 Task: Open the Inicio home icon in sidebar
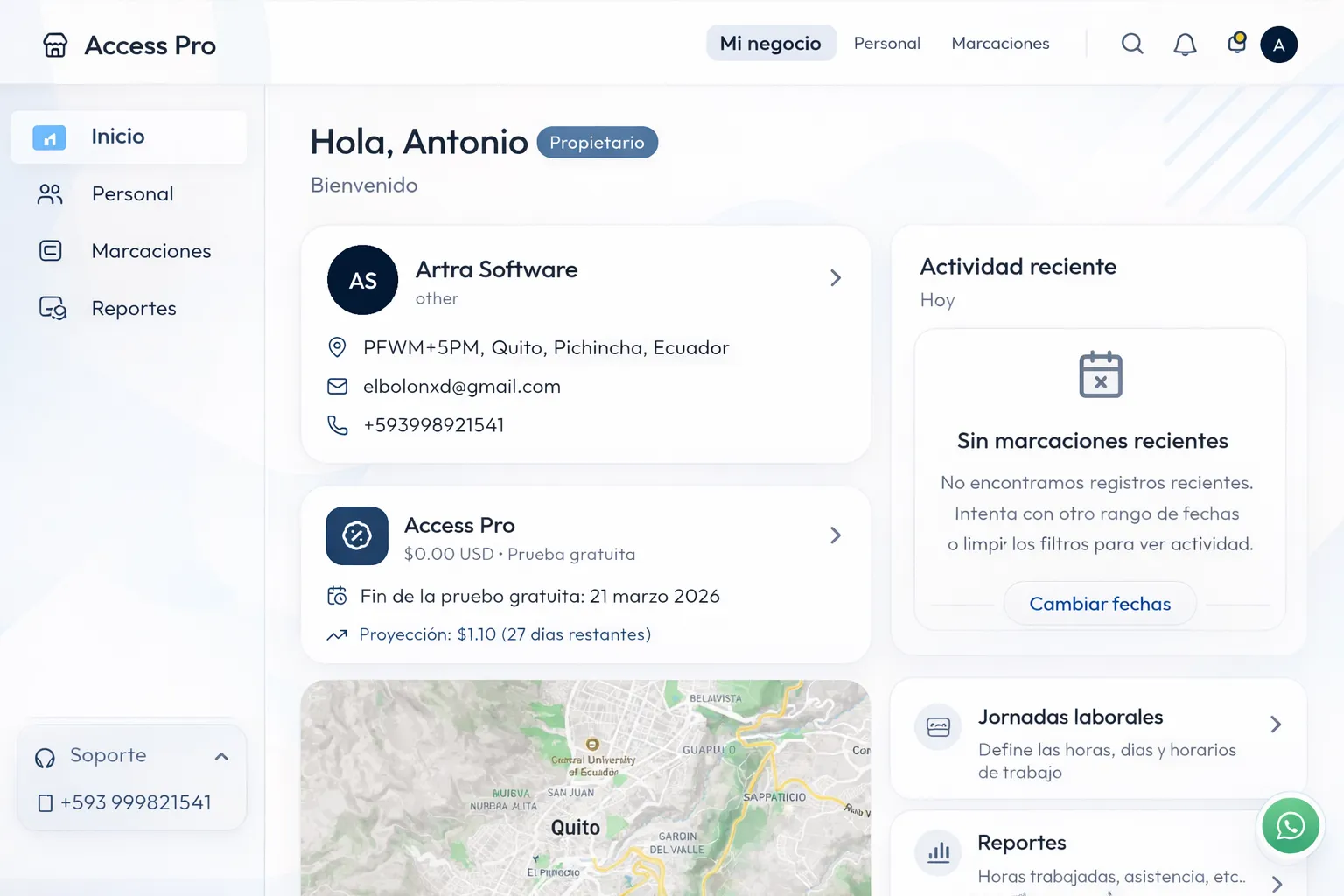click(x=50, y=136)
